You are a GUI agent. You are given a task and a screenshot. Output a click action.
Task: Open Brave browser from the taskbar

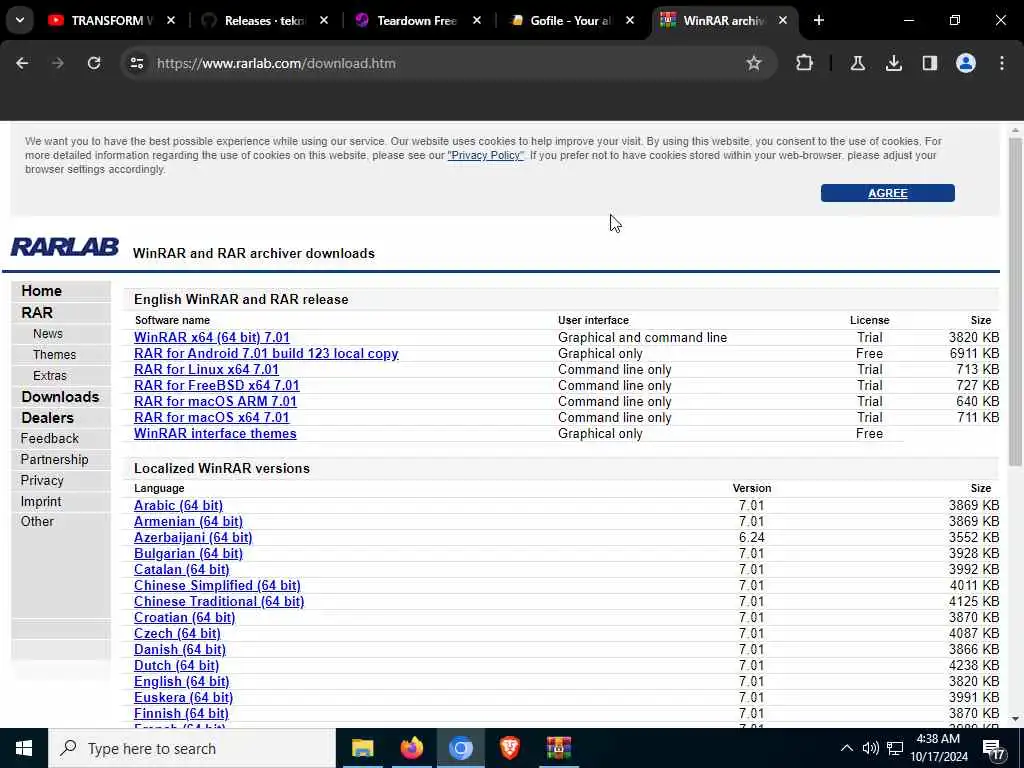click(x=509, y=748)
